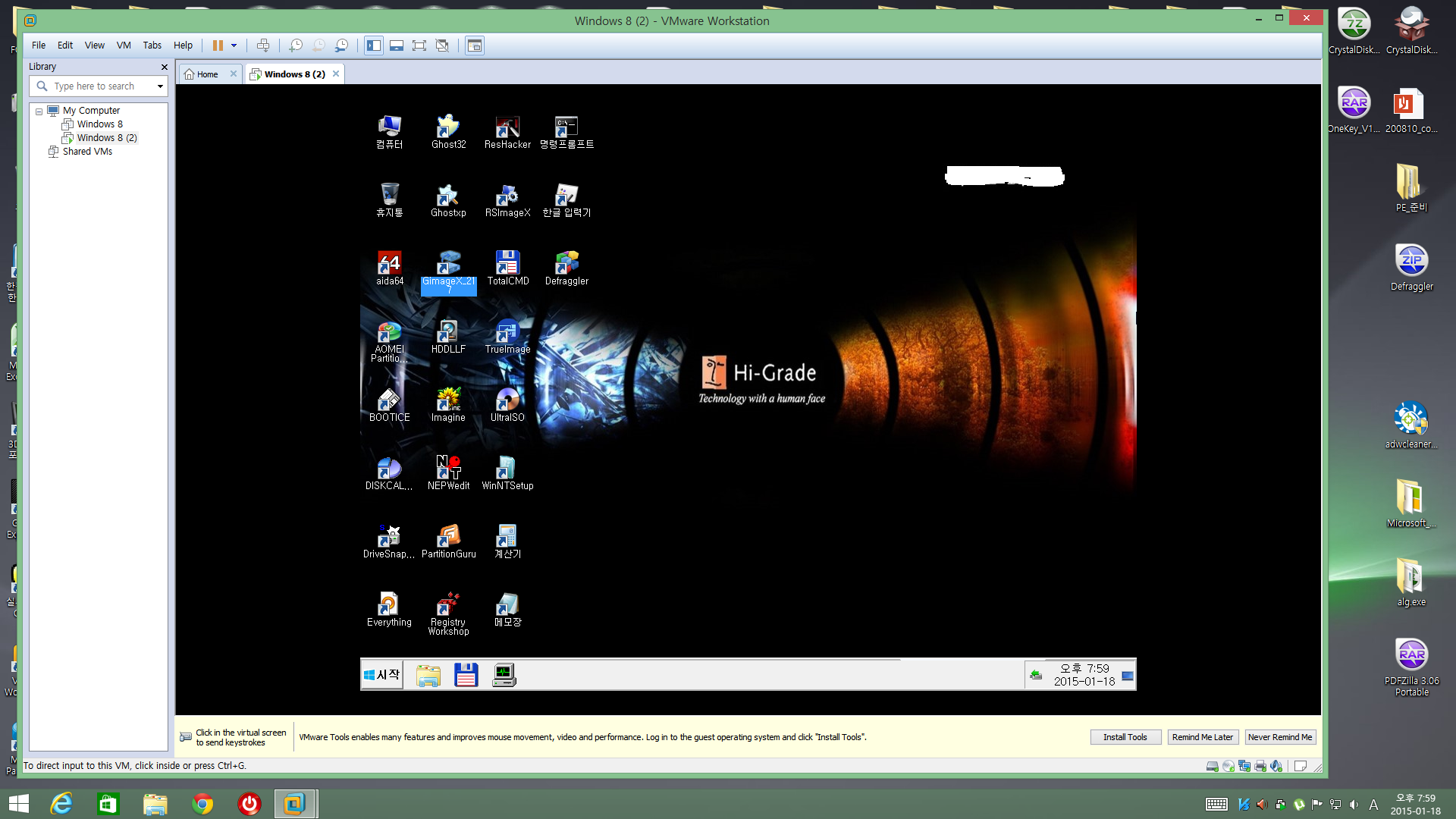
Task: Open the PE_준비 folder on host desktop
Action: click(x=1410, y=188)
